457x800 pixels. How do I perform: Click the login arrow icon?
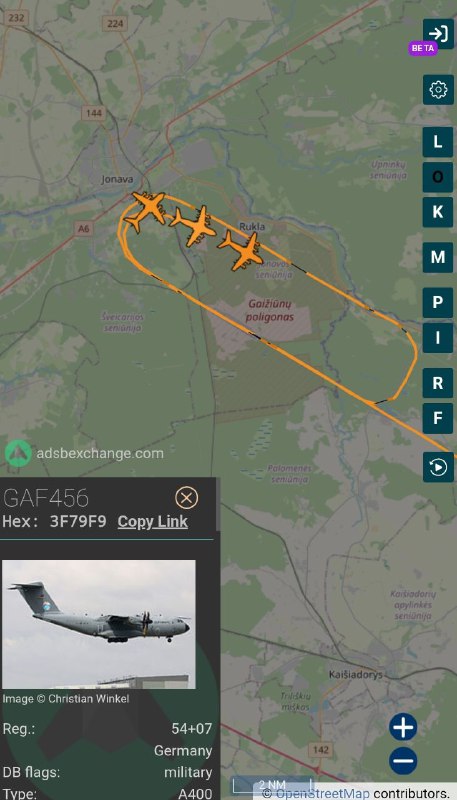click(x=438, y=34)
